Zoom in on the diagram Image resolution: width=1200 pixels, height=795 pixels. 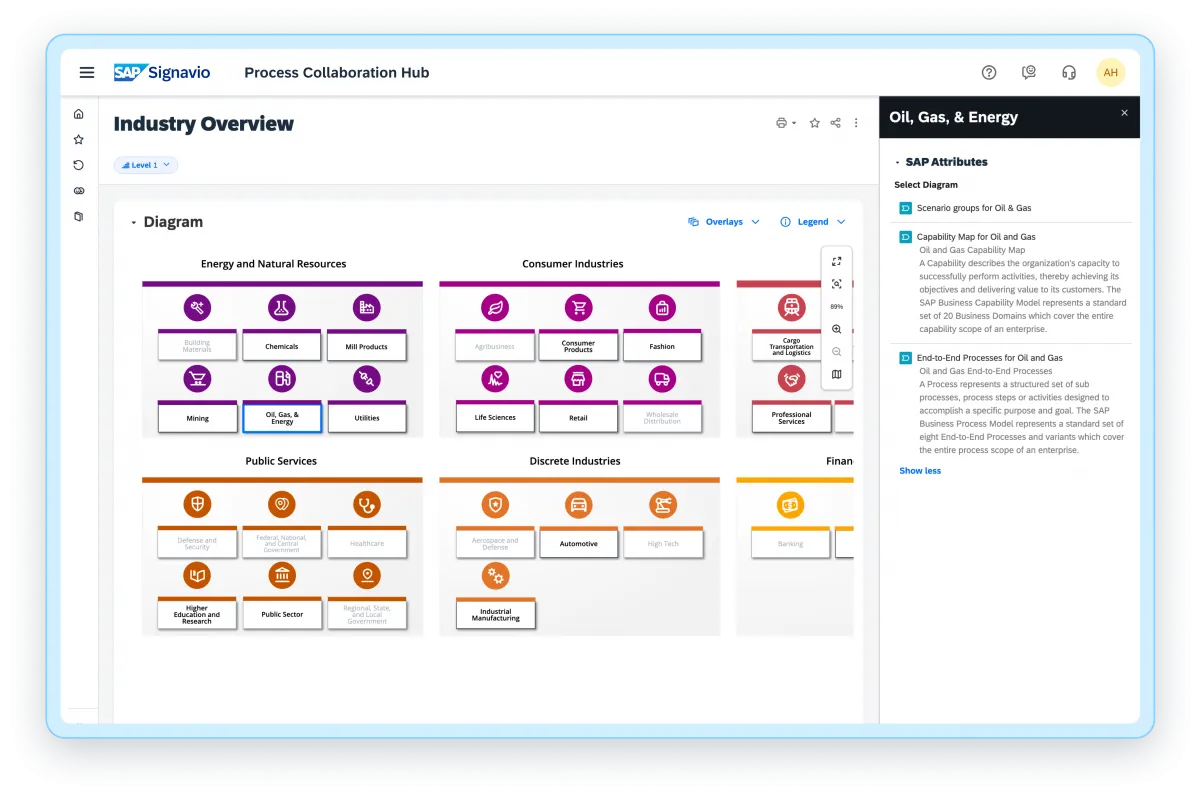pos(837,329)
